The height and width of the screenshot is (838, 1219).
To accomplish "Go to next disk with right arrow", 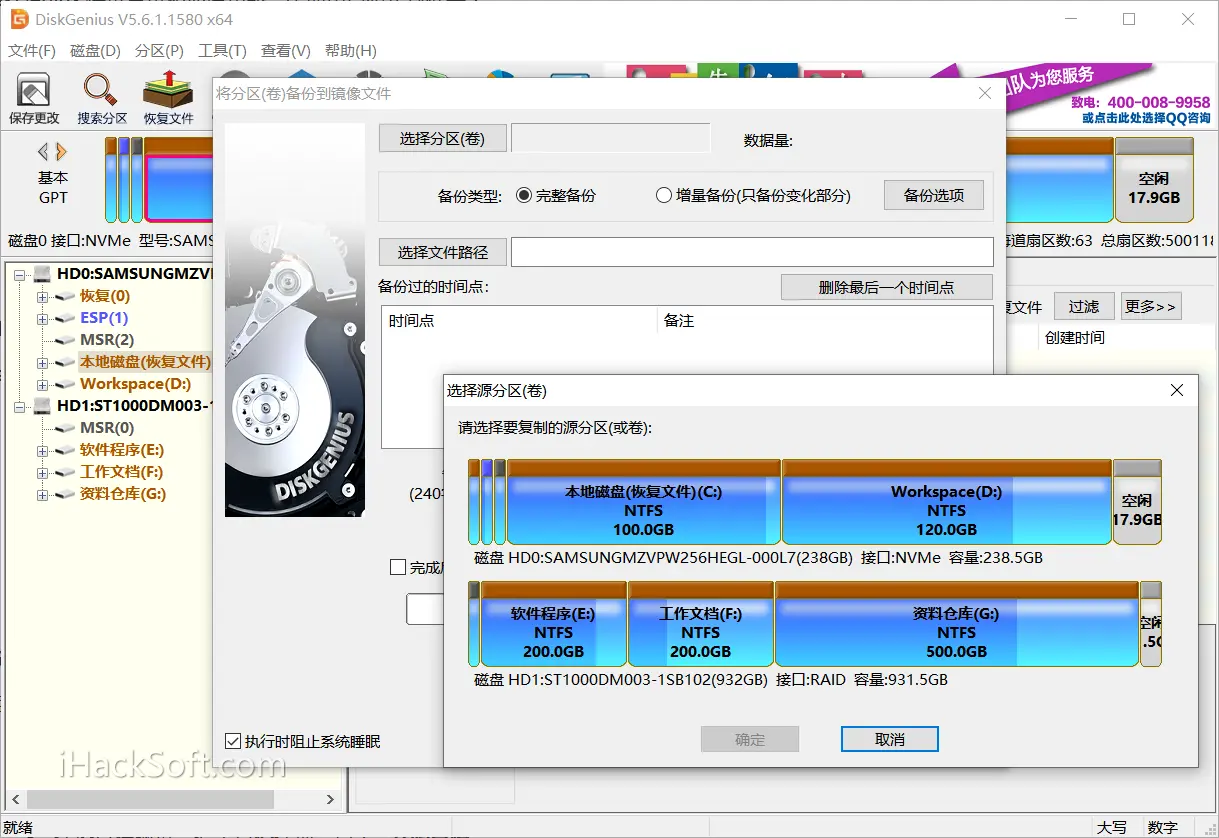I will [62, 152].
